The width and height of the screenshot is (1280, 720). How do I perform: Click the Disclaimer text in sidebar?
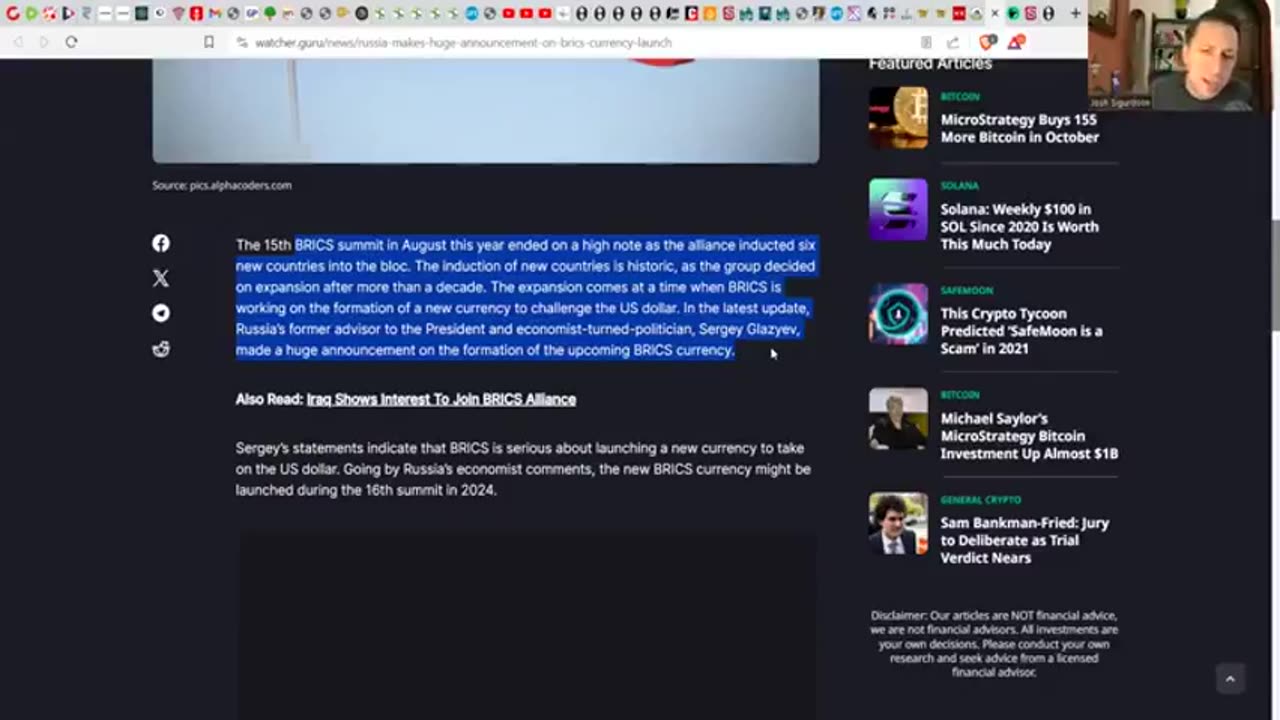[994, 644]
